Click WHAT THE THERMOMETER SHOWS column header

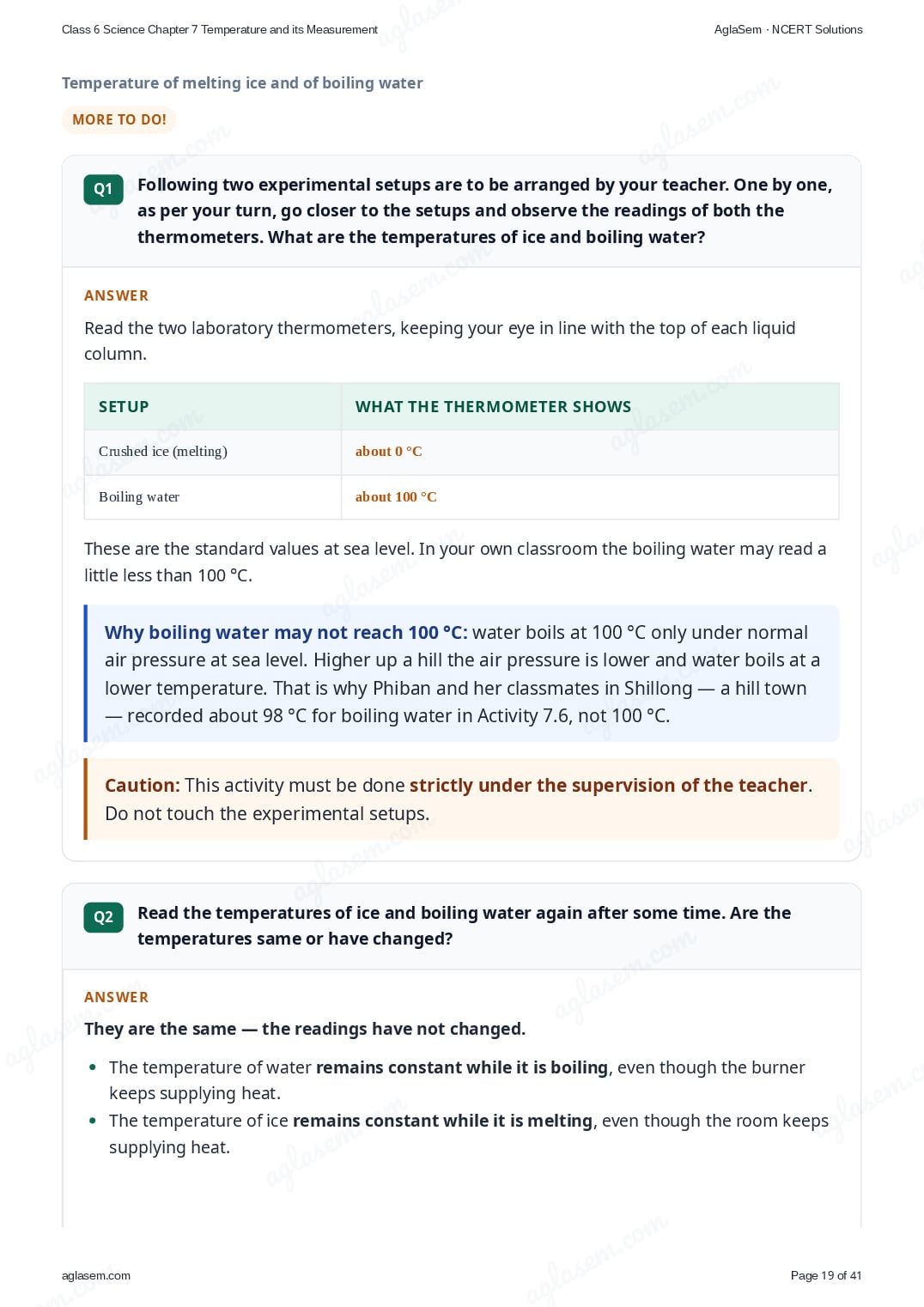493,407
